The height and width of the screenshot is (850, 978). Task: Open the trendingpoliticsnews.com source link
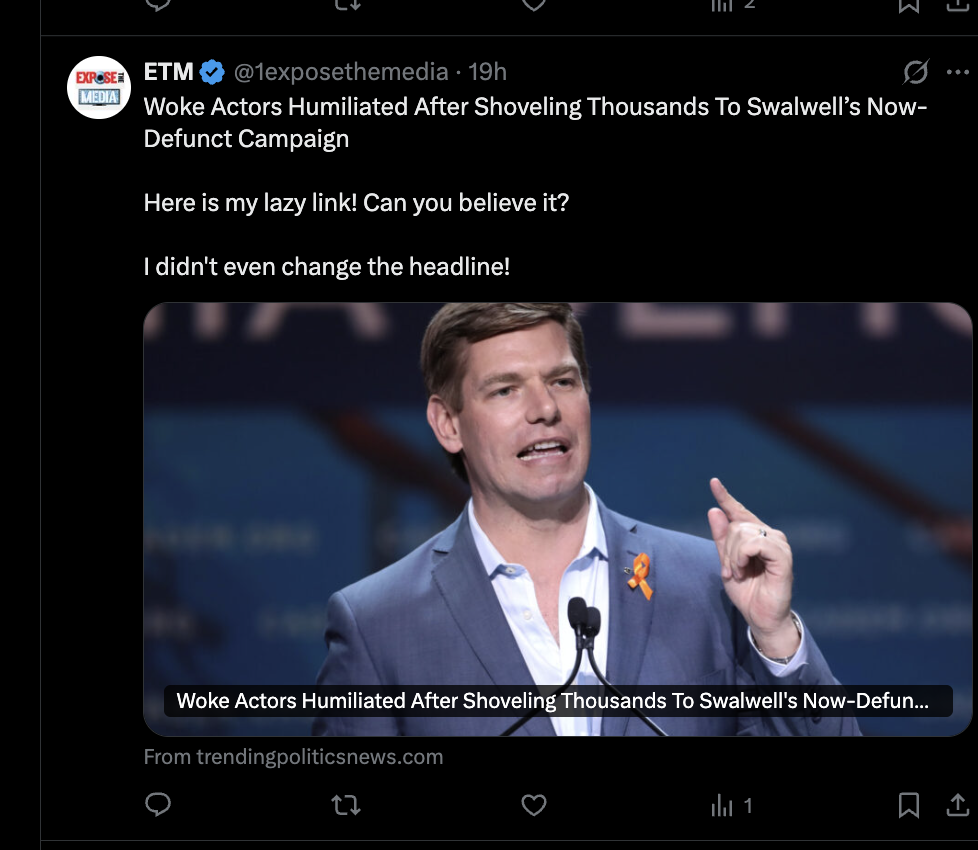point(293,757)
